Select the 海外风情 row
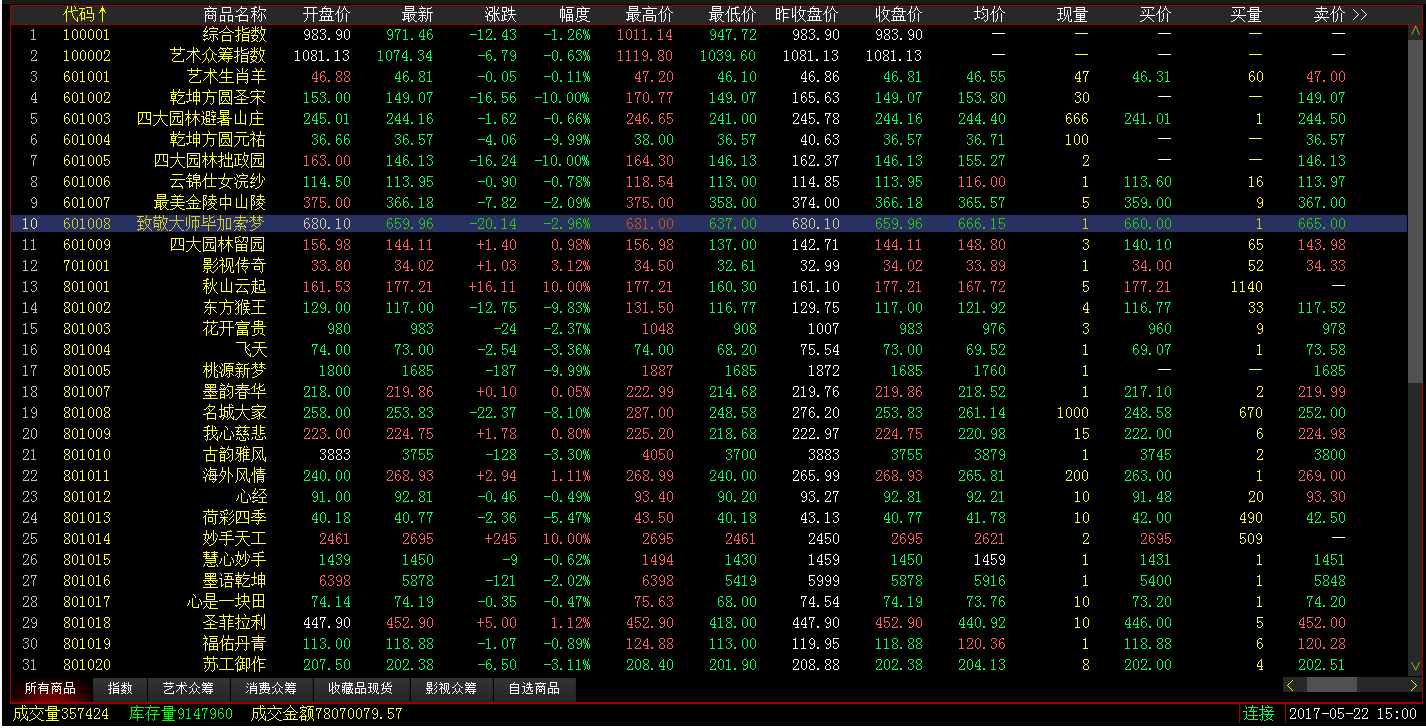Viewport: 1426px width, 728px height. [709, 476]
